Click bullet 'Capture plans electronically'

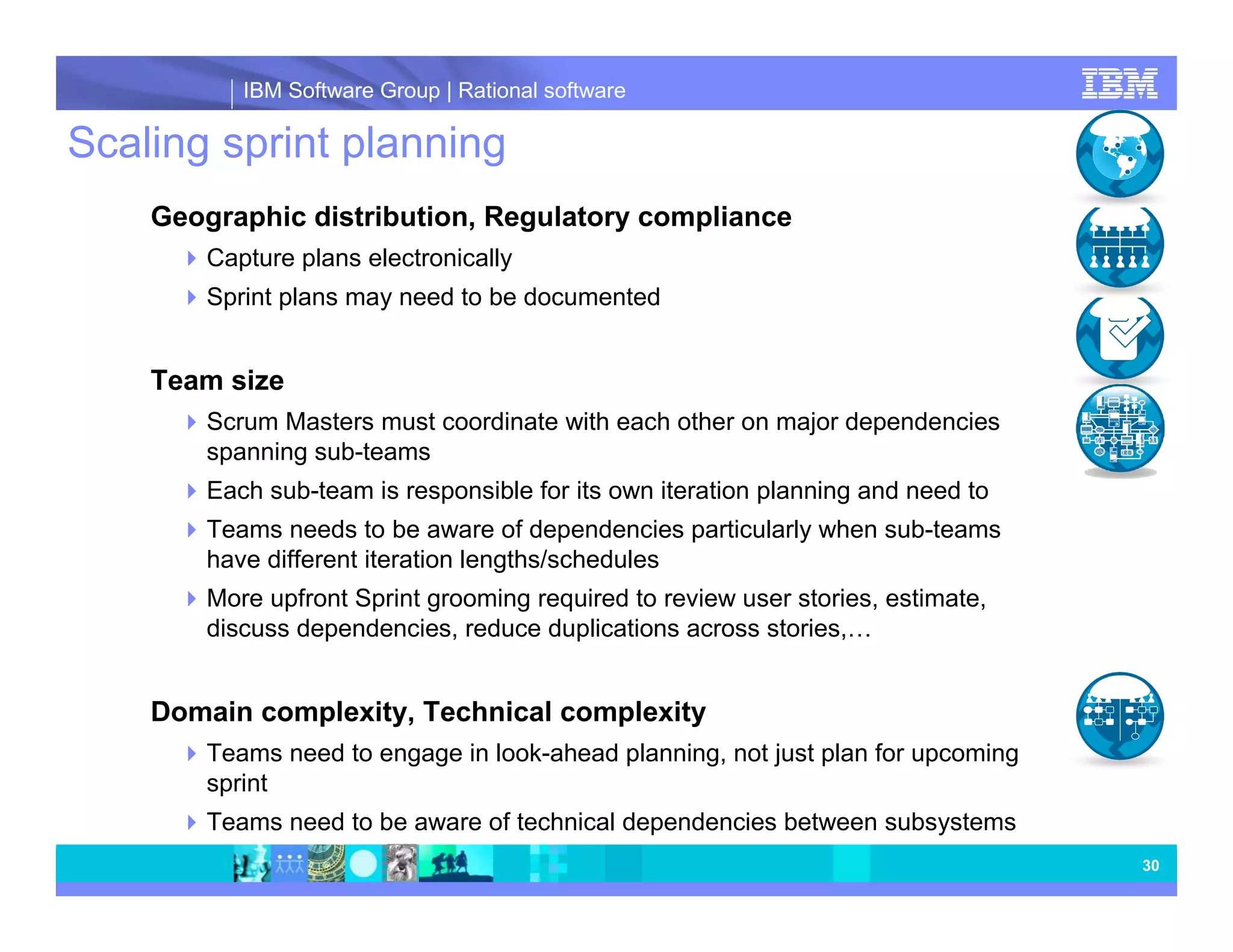tap(359, 258)
